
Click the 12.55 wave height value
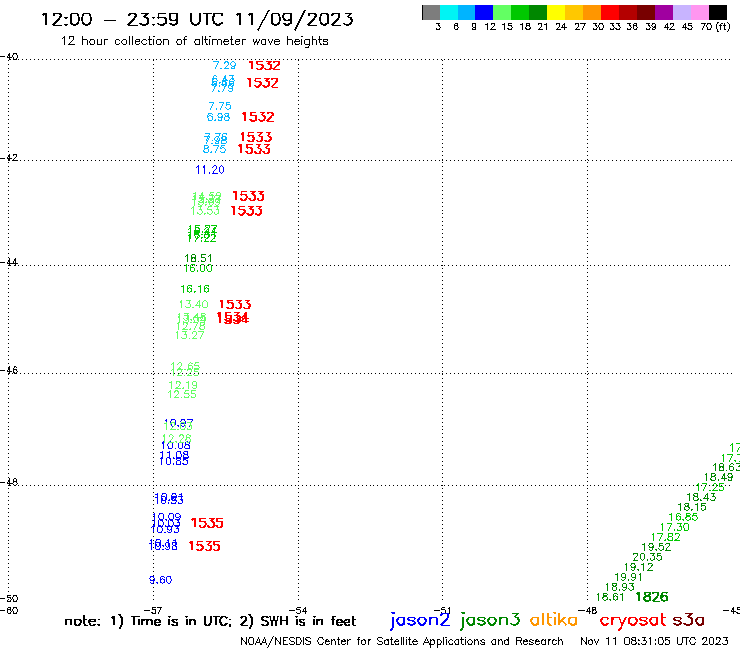click(182, 394)
